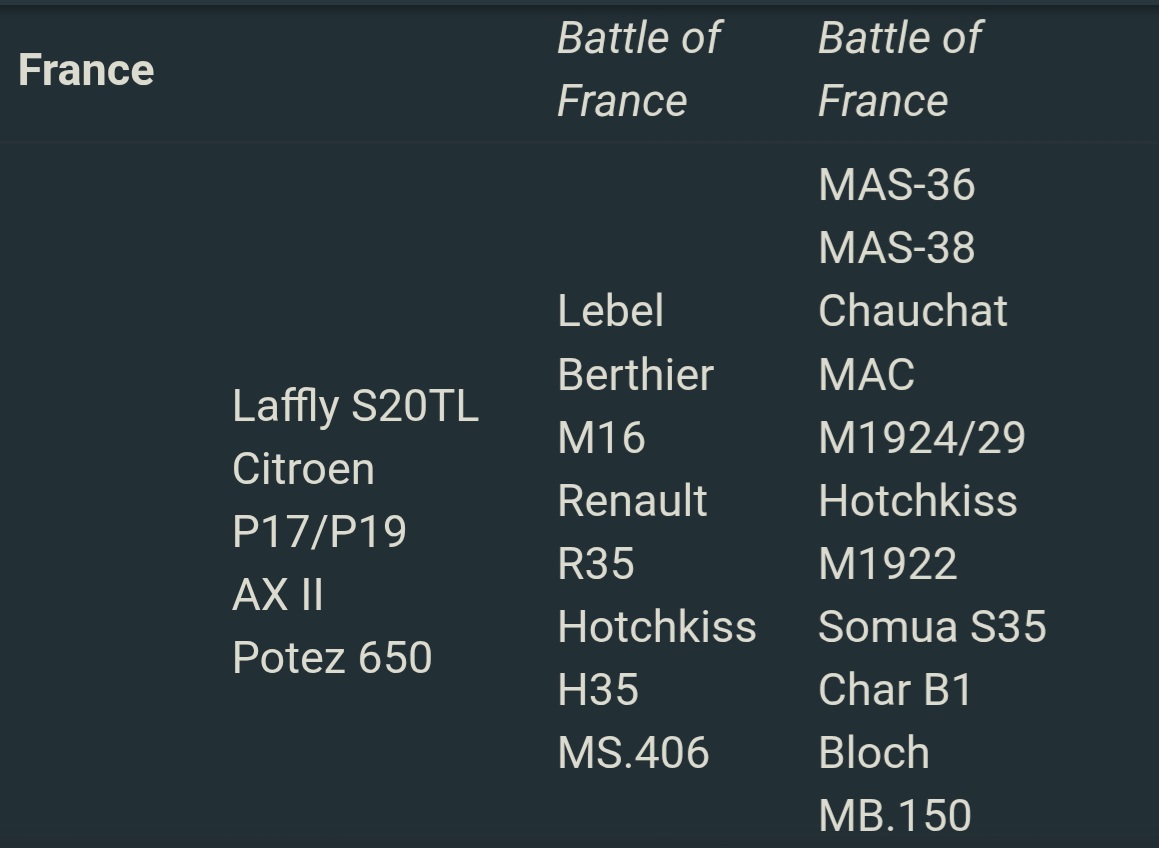Open the MAC M1924/29 entry

[921, 406]
